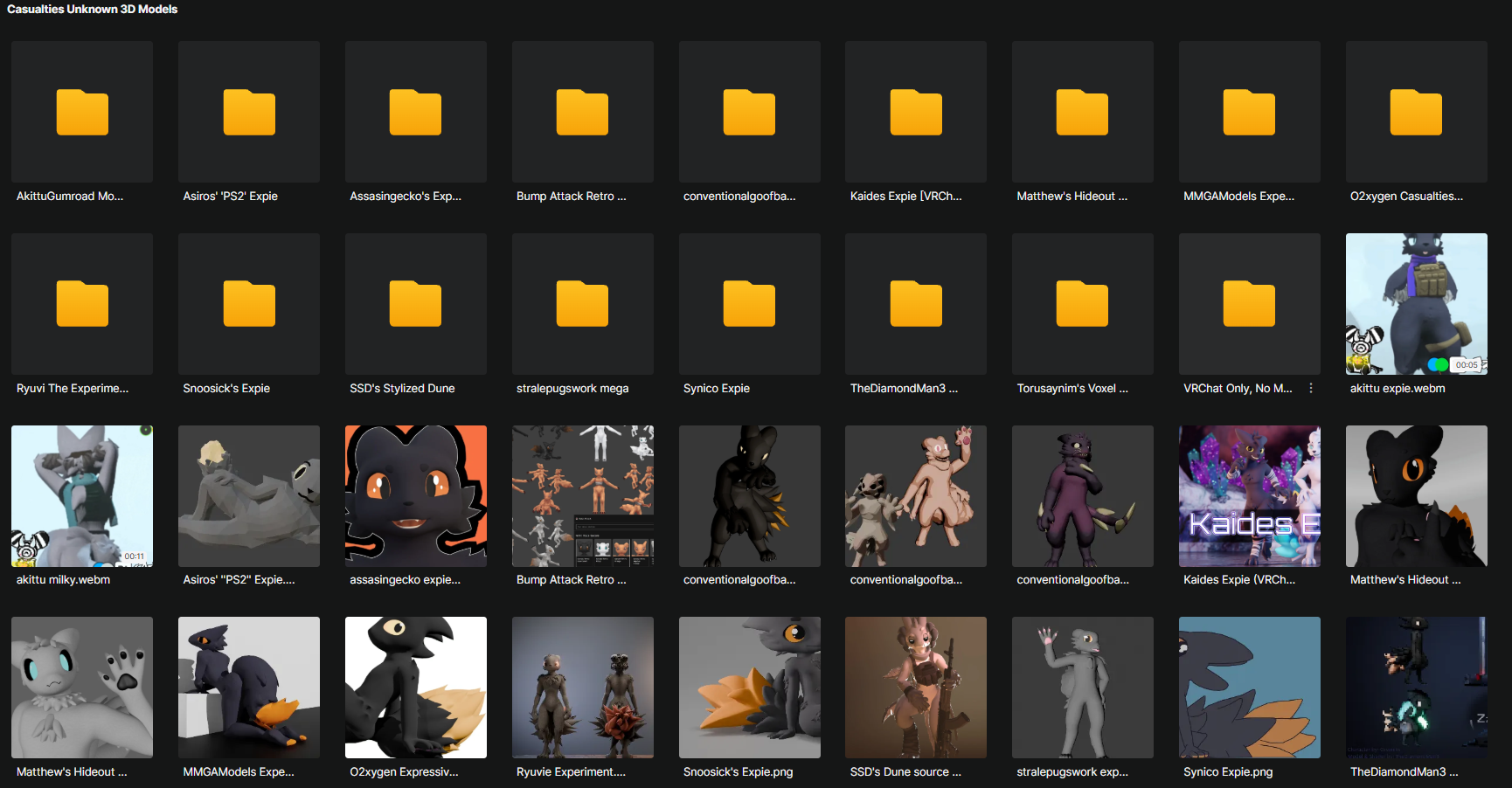
Task: Click the "Synico Expie.png" file name
Action: [1228, 772]
